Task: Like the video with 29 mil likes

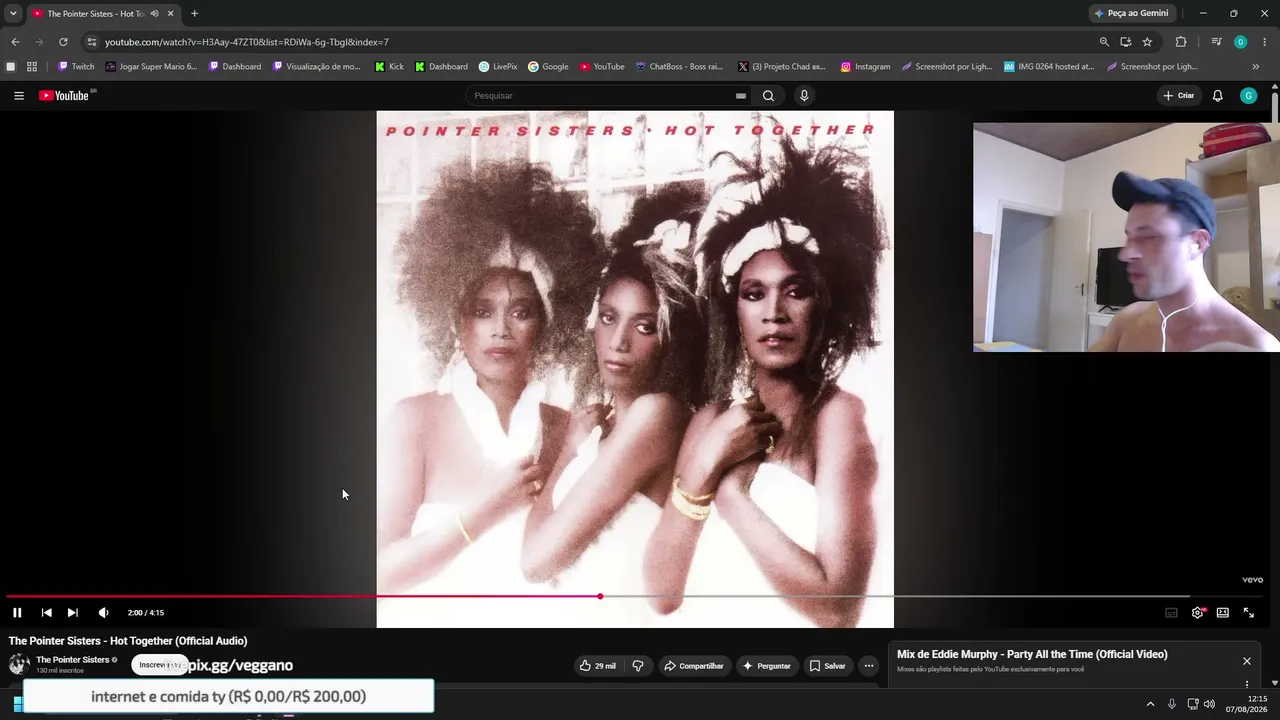Action: pos(597,666)
